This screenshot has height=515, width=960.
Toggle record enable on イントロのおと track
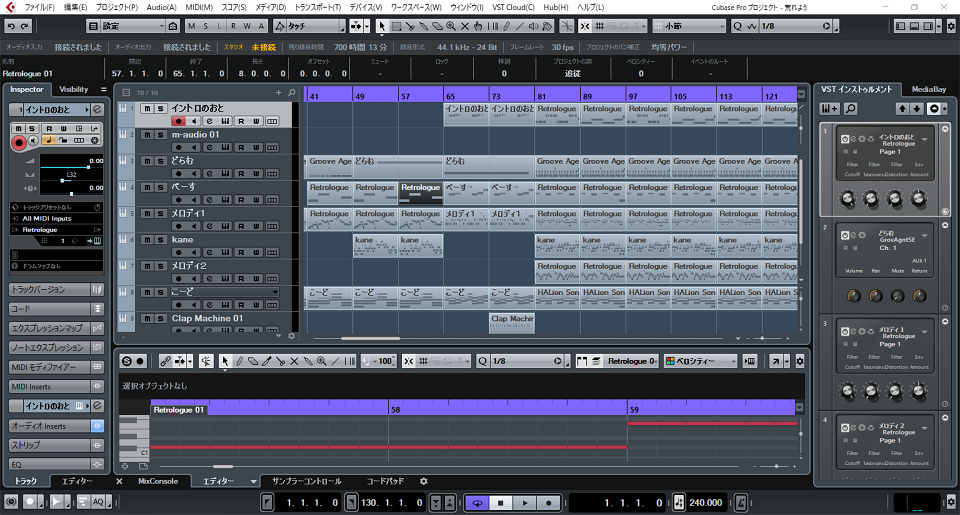coord(179,121)
